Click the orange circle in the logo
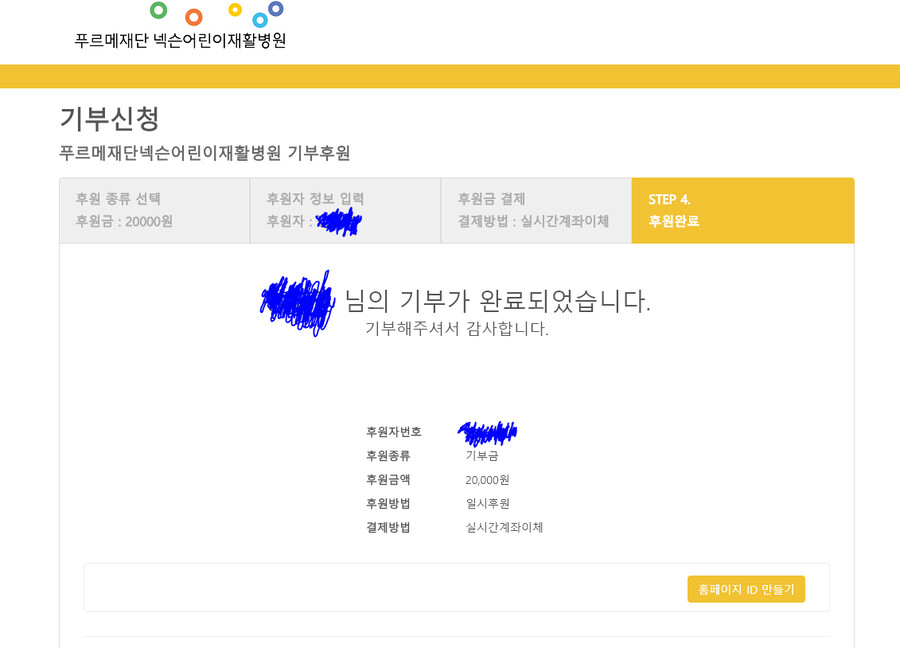This screenshot has height=648, width=900. point(194,17)
